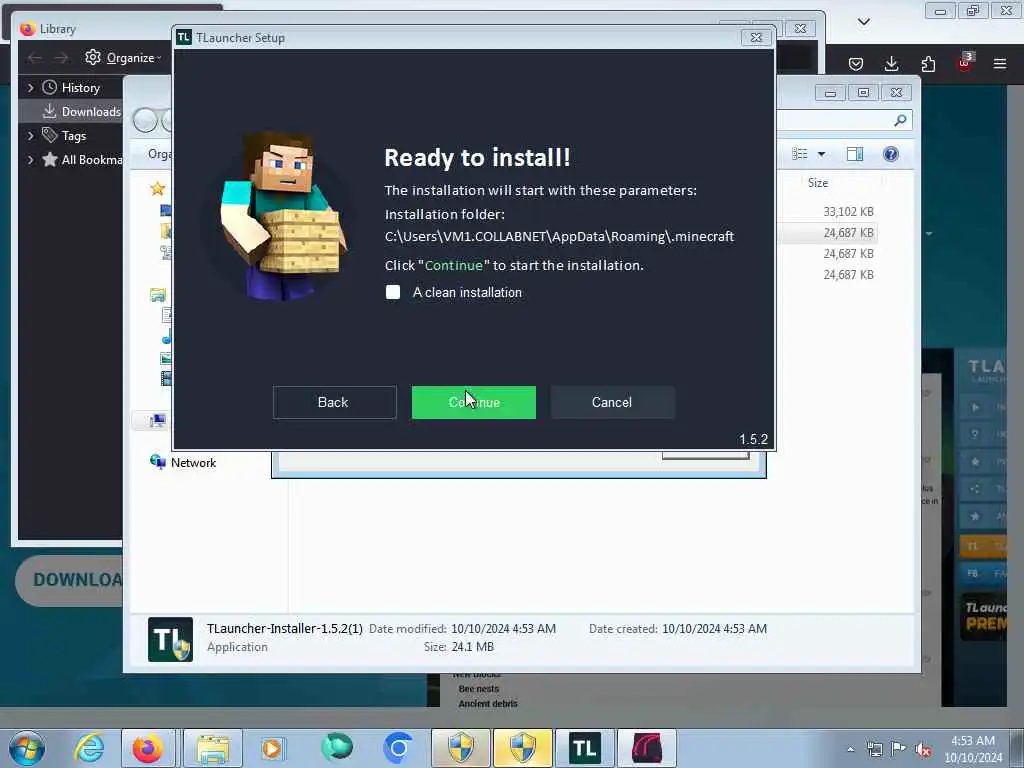Click Back arrow in Library toolbar
Viewport: 1024px width, 768px height.
pos(35,58)
